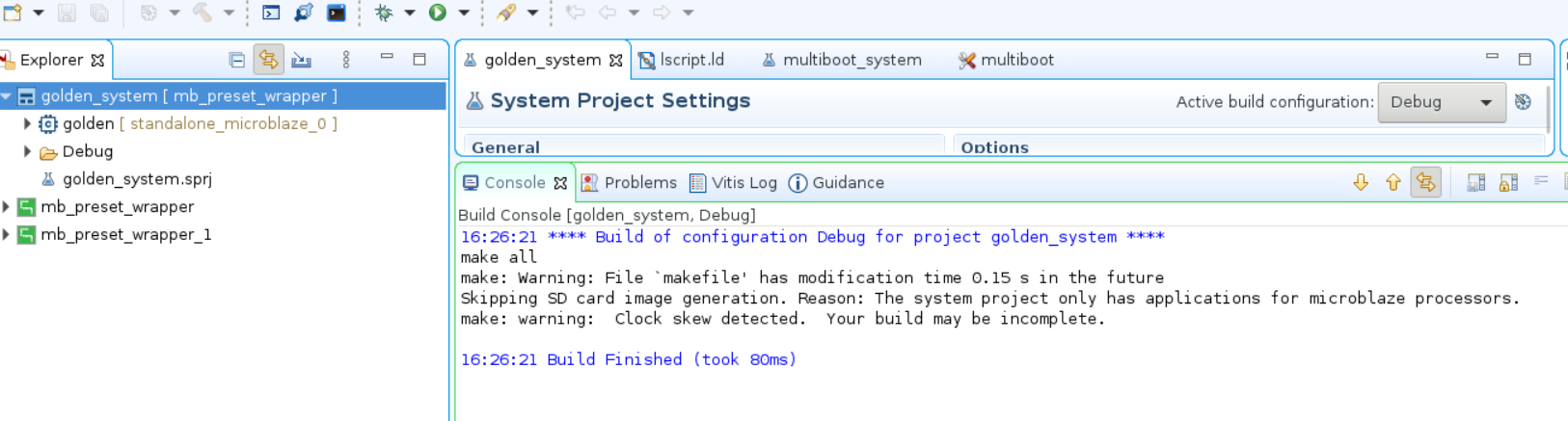Viewport: 1568px width, 421px height.
Task: Toggle Link with Editor in Explorer
Action: pos(268,60)
